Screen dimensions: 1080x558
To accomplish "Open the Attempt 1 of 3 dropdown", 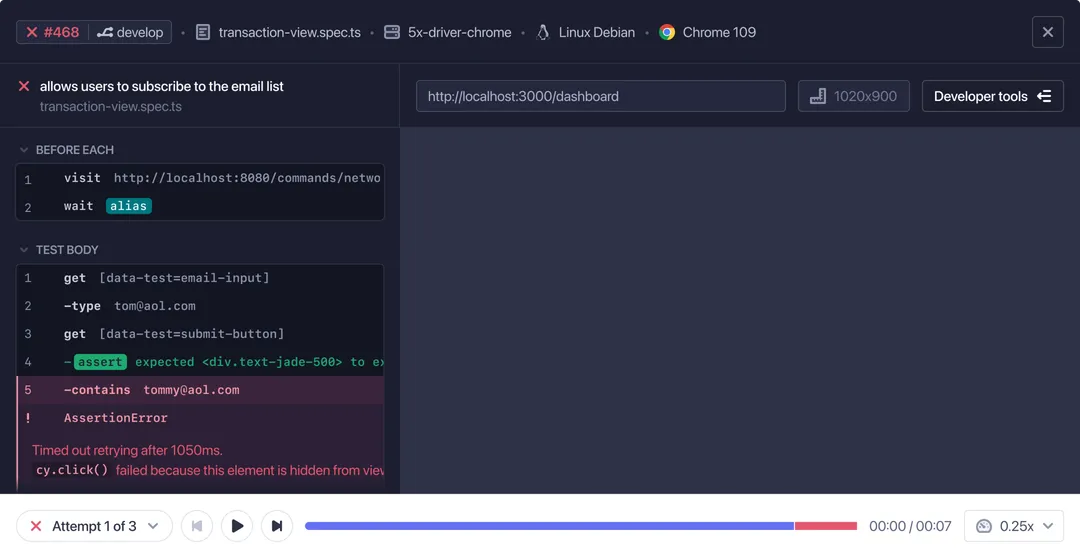I will click(94, 526).
